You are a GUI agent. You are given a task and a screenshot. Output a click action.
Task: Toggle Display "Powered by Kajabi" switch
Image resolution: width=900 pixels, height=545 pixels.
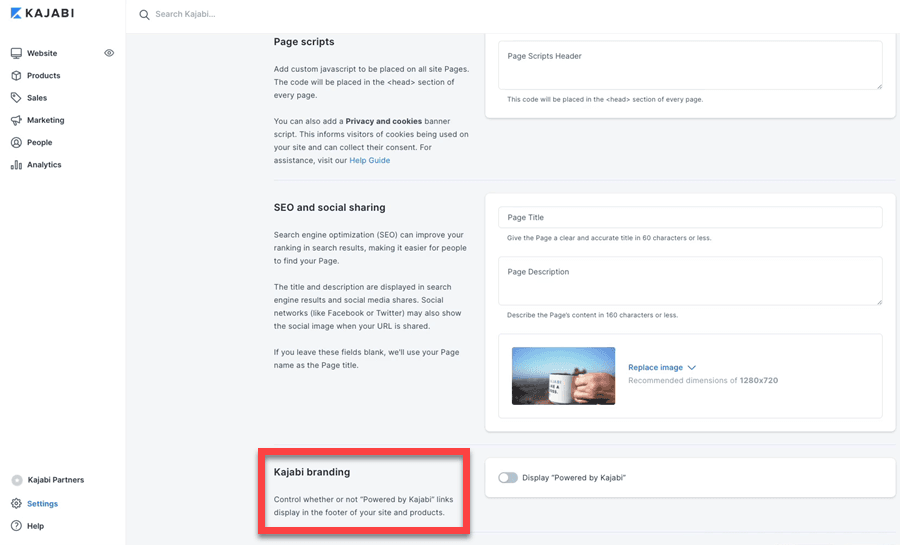coord(508,478)
